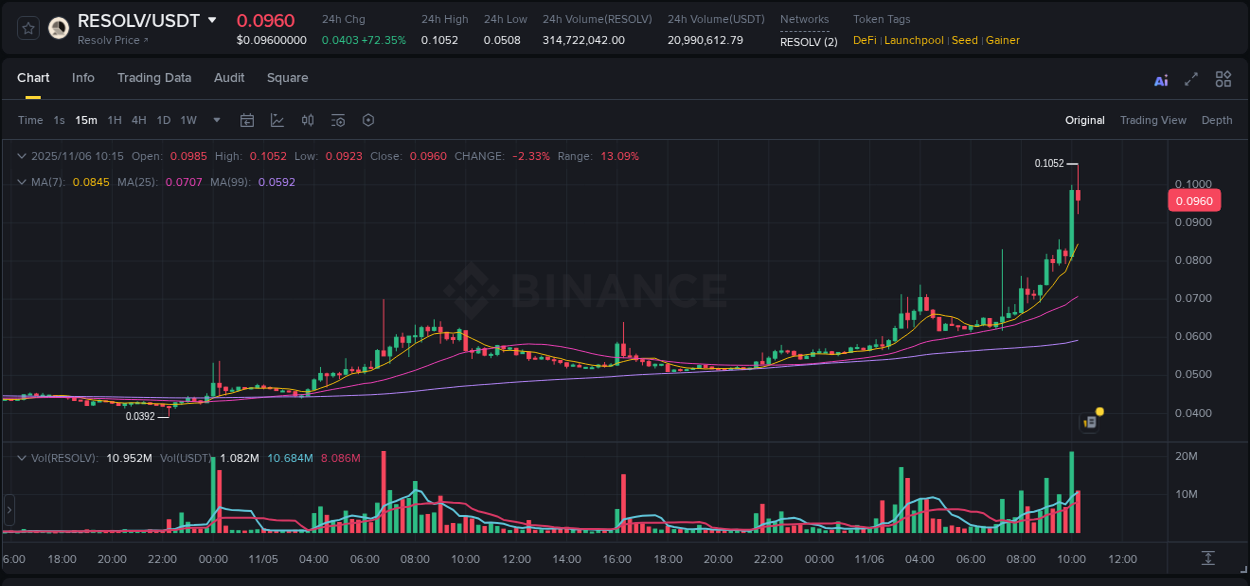
Task: Select the 1H timeframe interval
Action: tap(114, 119)
